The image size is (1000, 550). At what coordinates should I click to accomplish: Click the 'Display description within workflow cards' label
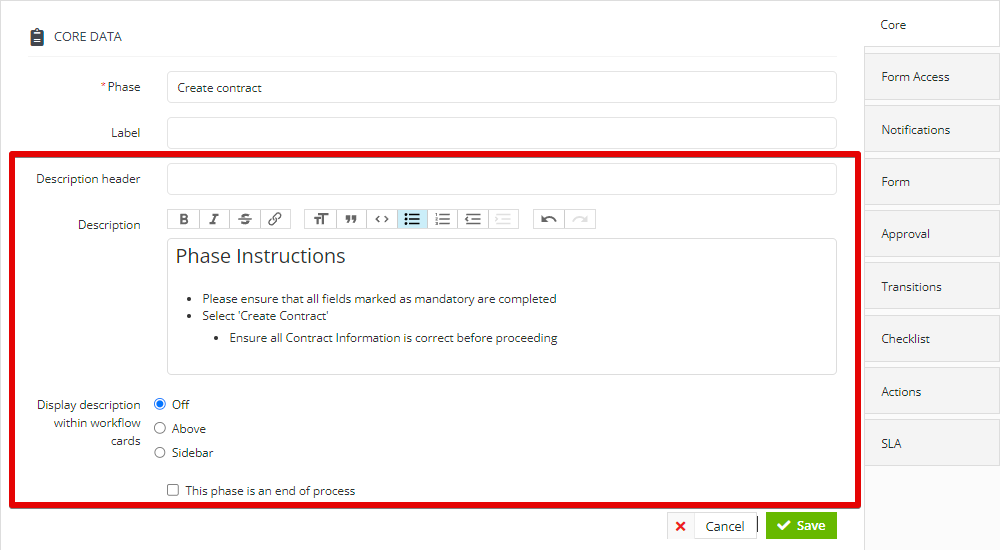pyautogui.click(x=89, y=422)
